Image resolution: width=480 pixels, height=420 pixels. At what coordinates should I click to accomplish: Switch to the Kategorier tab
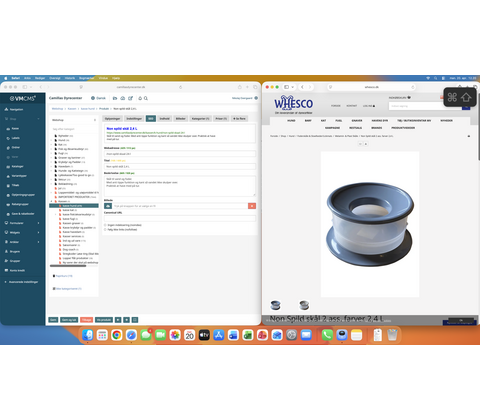200,119
